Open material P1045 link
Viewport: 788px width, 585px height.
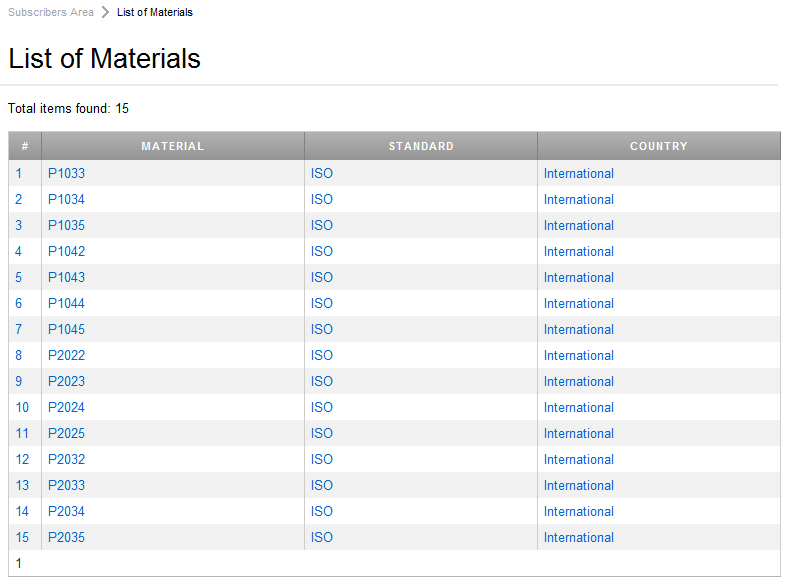66,329
